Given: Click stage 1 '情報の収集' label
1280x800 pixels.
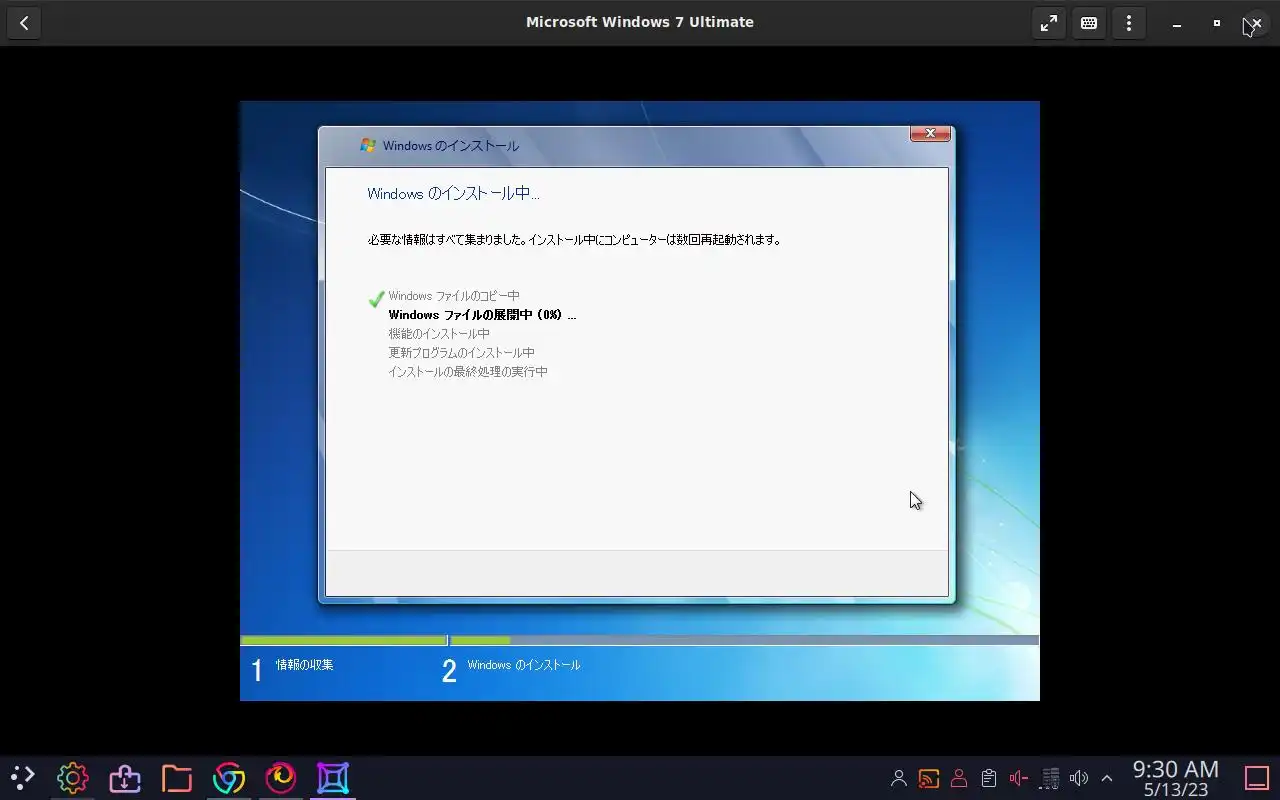Looking at the screenshot, I should coord(304,665).
